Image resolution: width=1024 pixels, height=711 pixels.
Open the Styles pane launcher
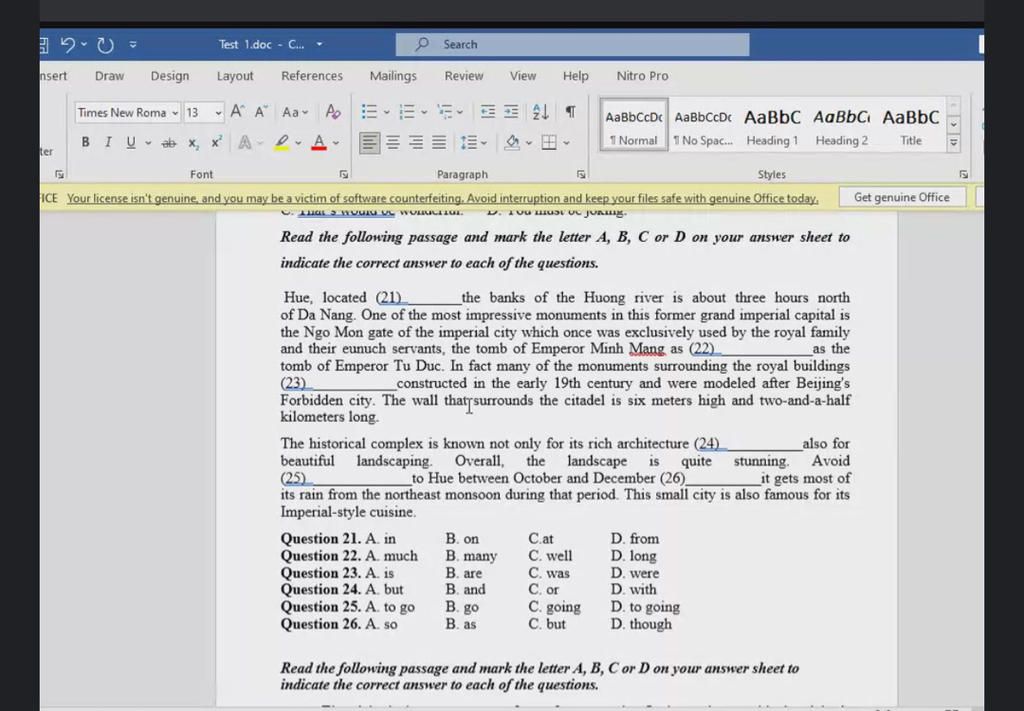(x=963, y=174)
